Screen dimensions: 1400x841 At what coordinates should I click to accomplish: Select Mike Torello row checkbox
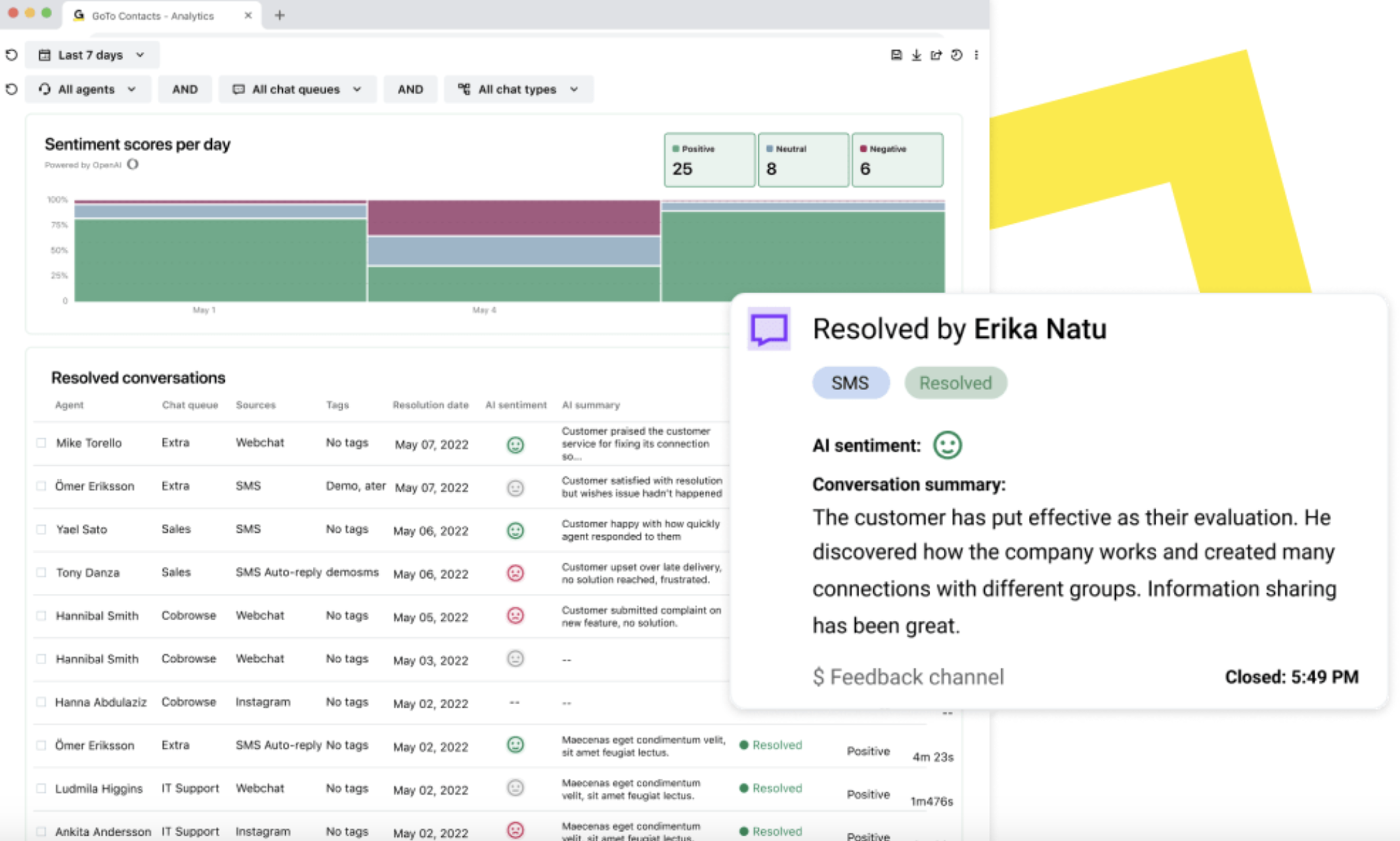pyautogui.click(x=41, y=443)
